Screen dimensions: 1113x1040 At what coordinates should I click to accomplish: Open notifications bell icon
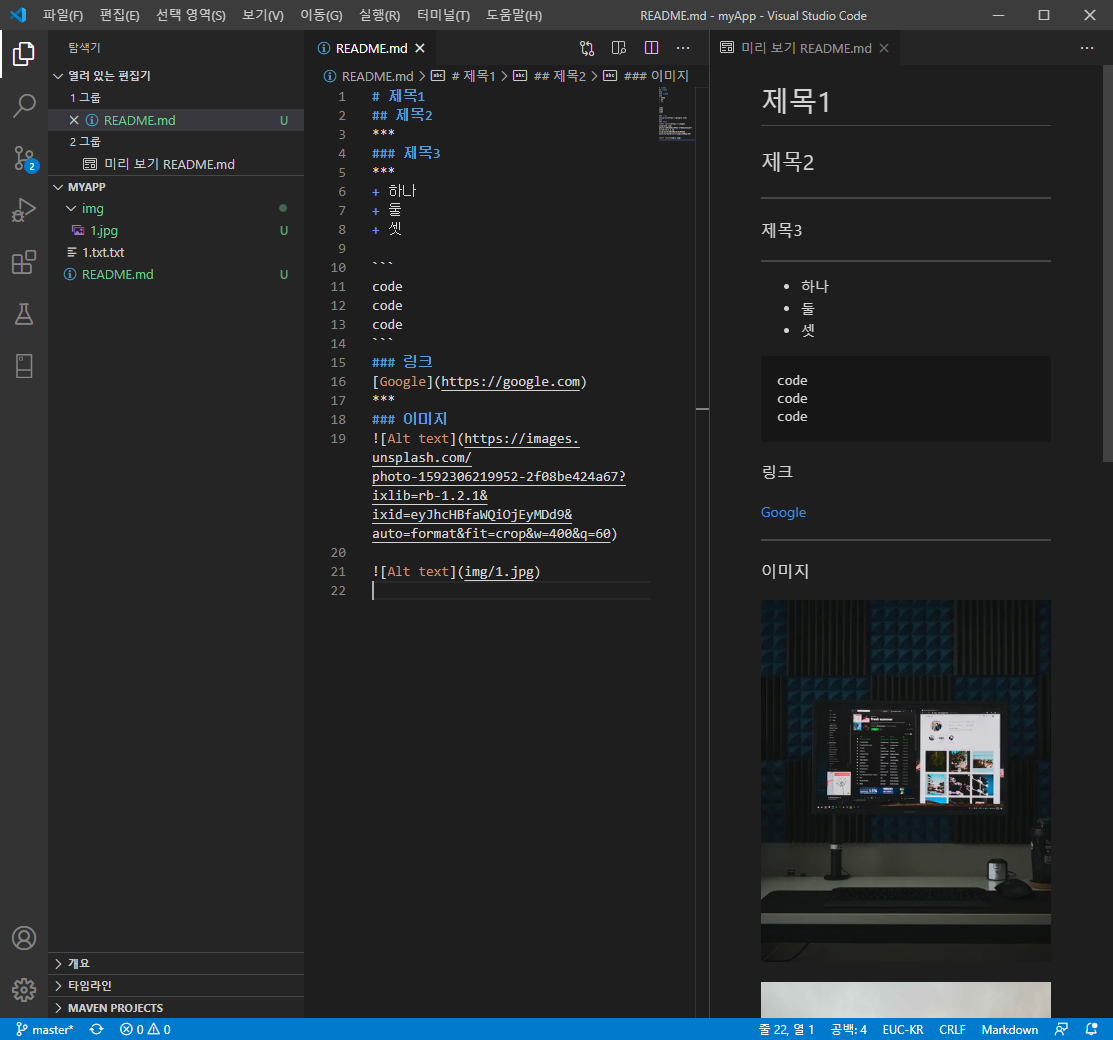pos(1092,1029)
